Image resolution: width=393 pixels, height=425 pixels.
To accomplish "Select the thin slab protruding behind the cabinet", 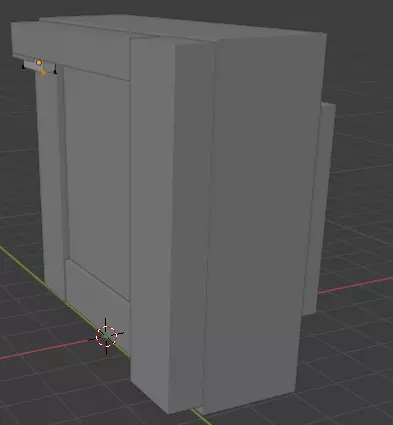I will 320,208.
